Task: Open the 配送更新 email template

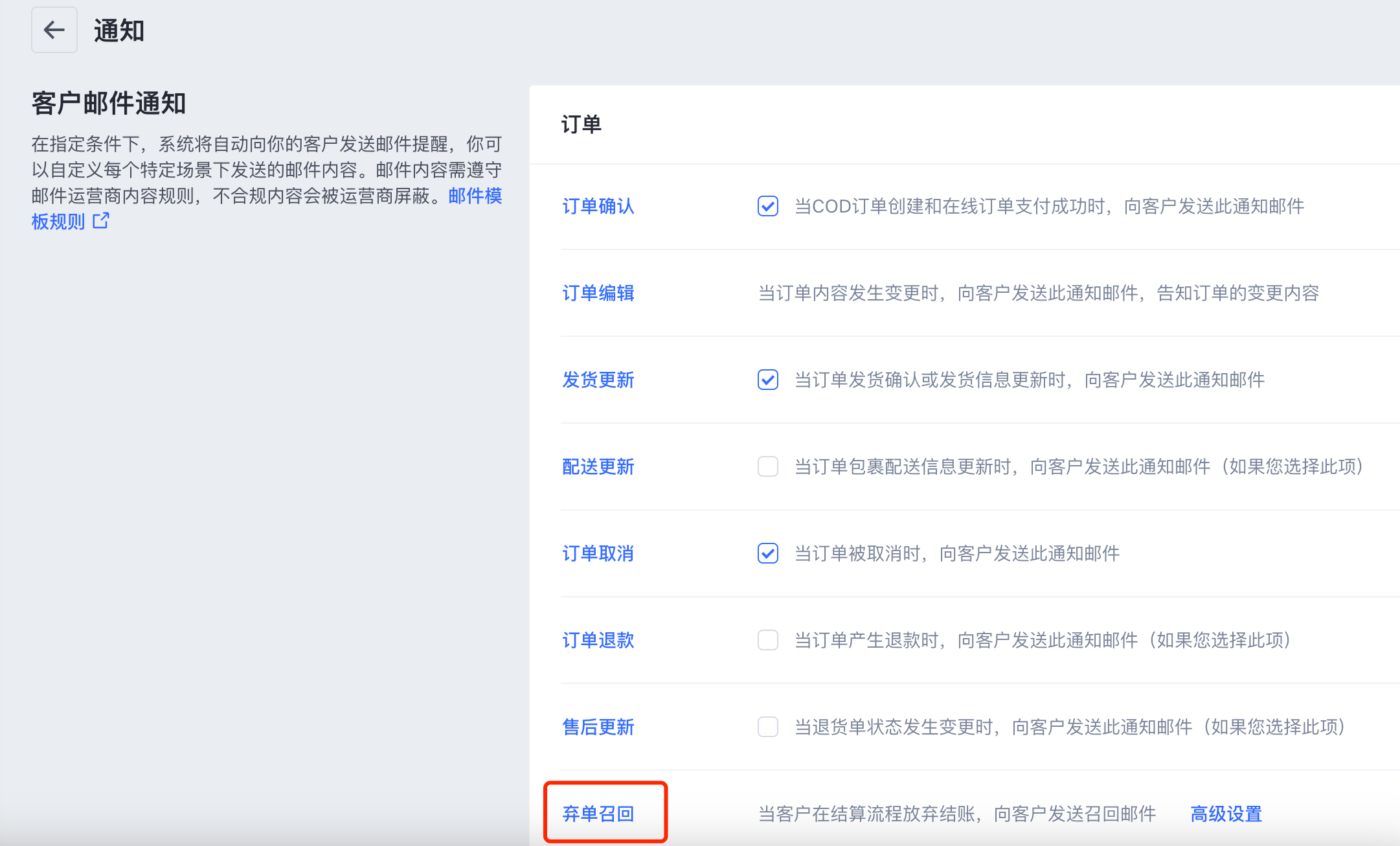Action: pyautogui.click(x=598, y=466)
